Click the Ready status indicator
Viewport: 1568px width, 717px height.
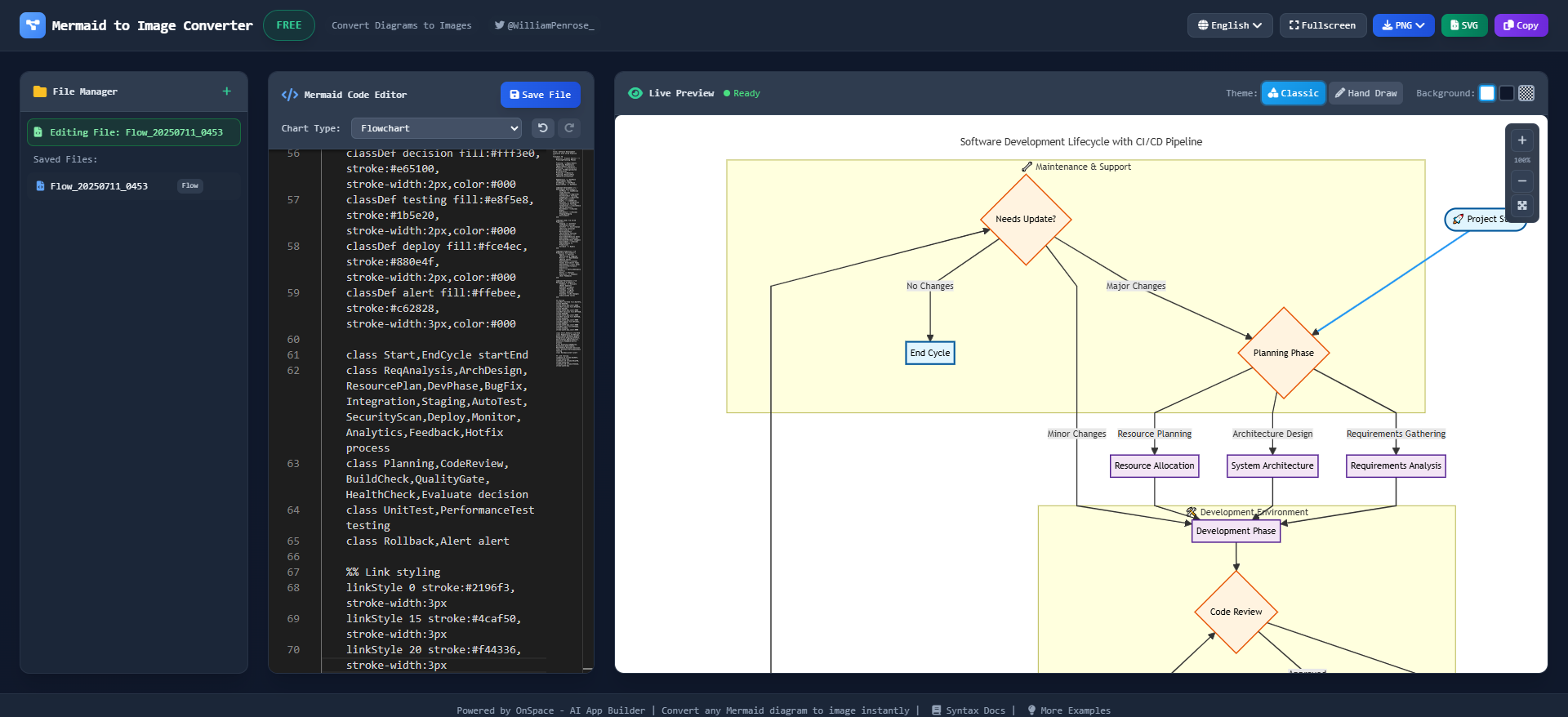point(742,93)
